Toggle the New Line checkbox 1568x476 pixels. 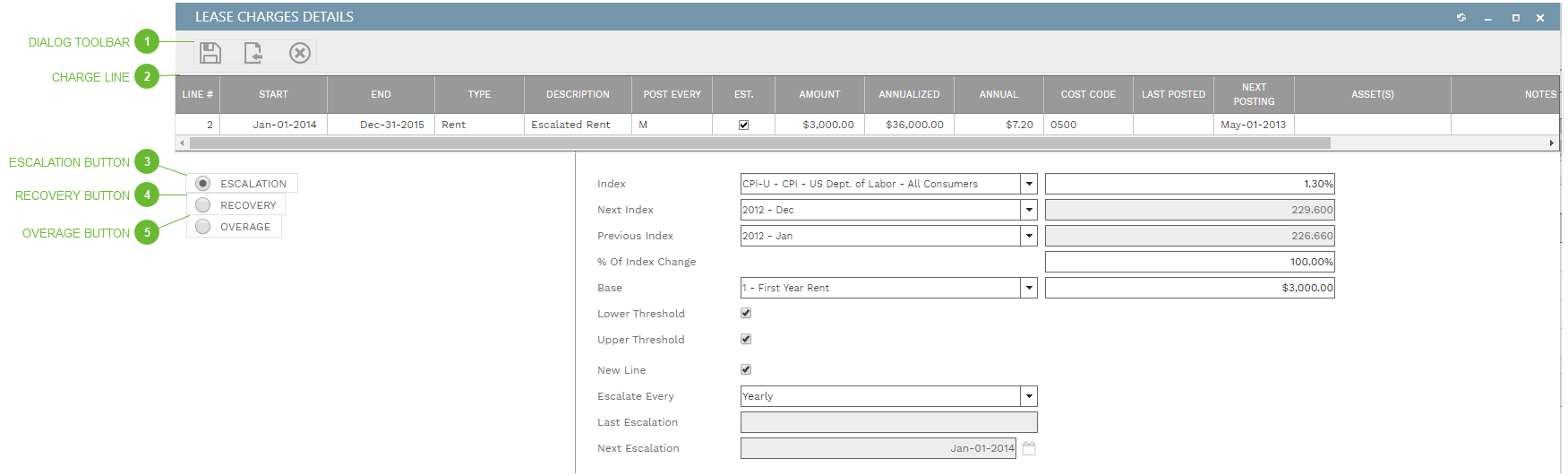click(x=746, y=369)
